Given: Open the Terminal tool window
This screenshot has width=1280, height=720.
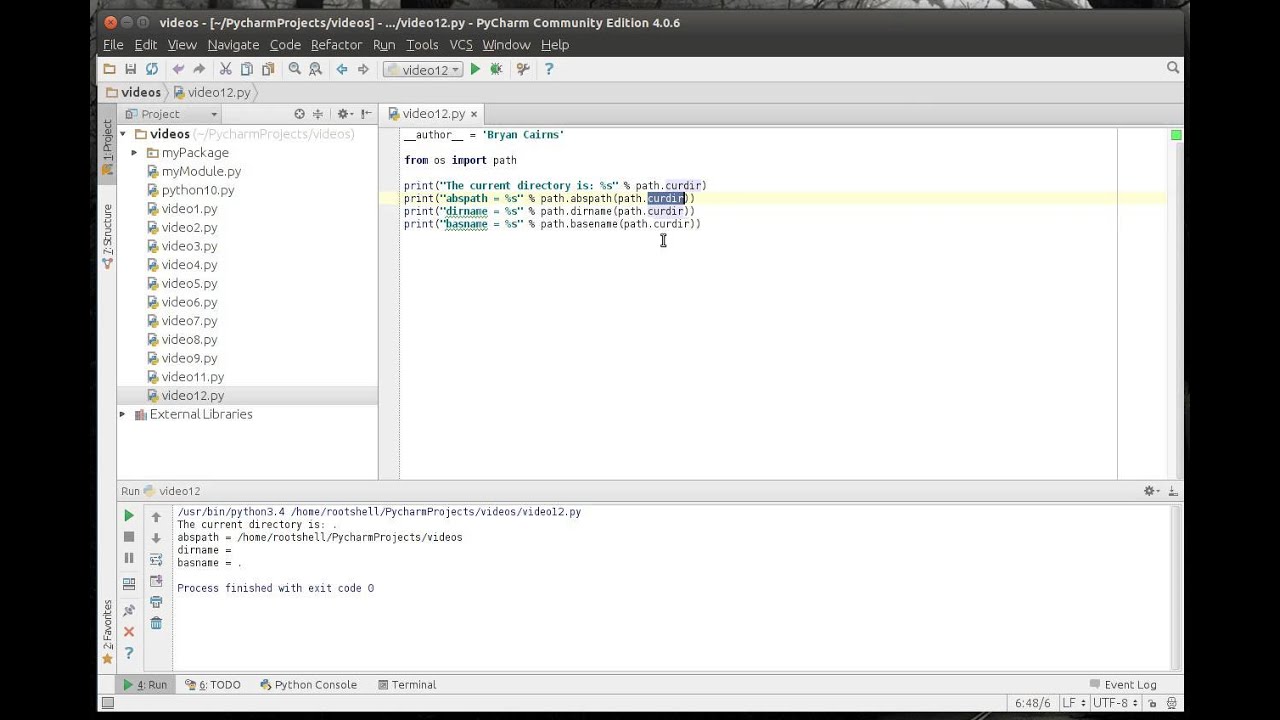Looking at the screenshot, I should click(x=407, y=685).
